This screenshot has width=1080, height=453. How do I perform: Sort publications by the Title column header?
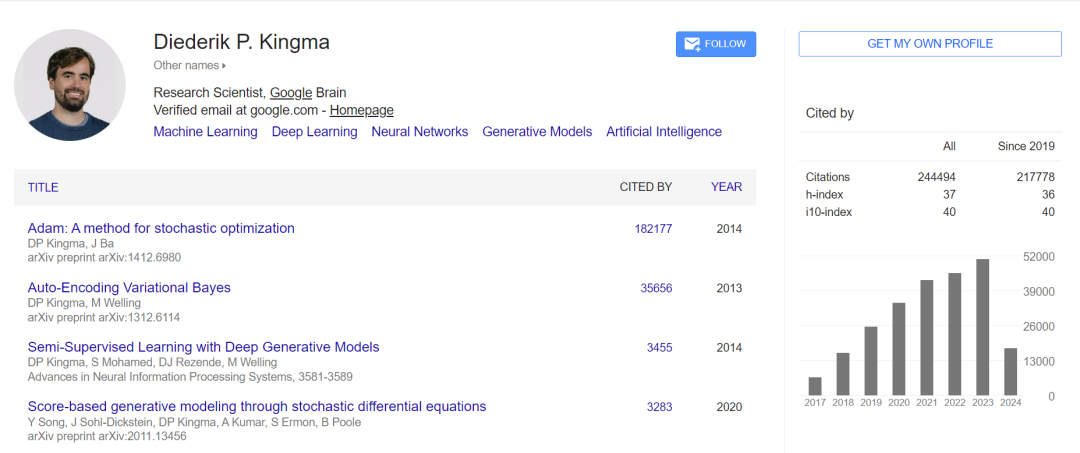pyautogui.click(x=43, y=187)
